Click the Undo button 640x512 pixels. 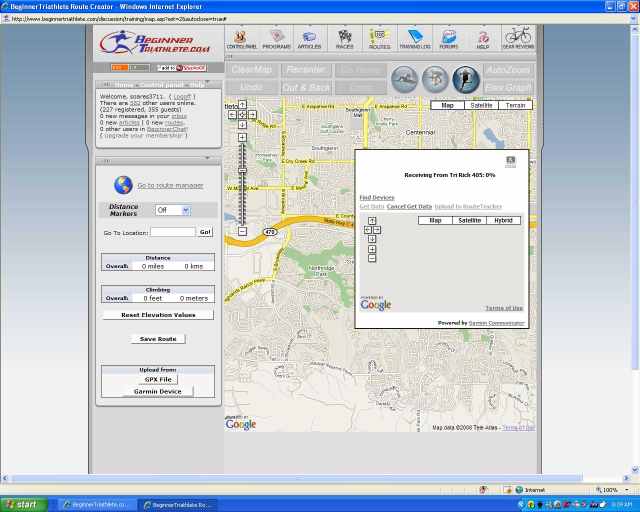tap(252, 87)
